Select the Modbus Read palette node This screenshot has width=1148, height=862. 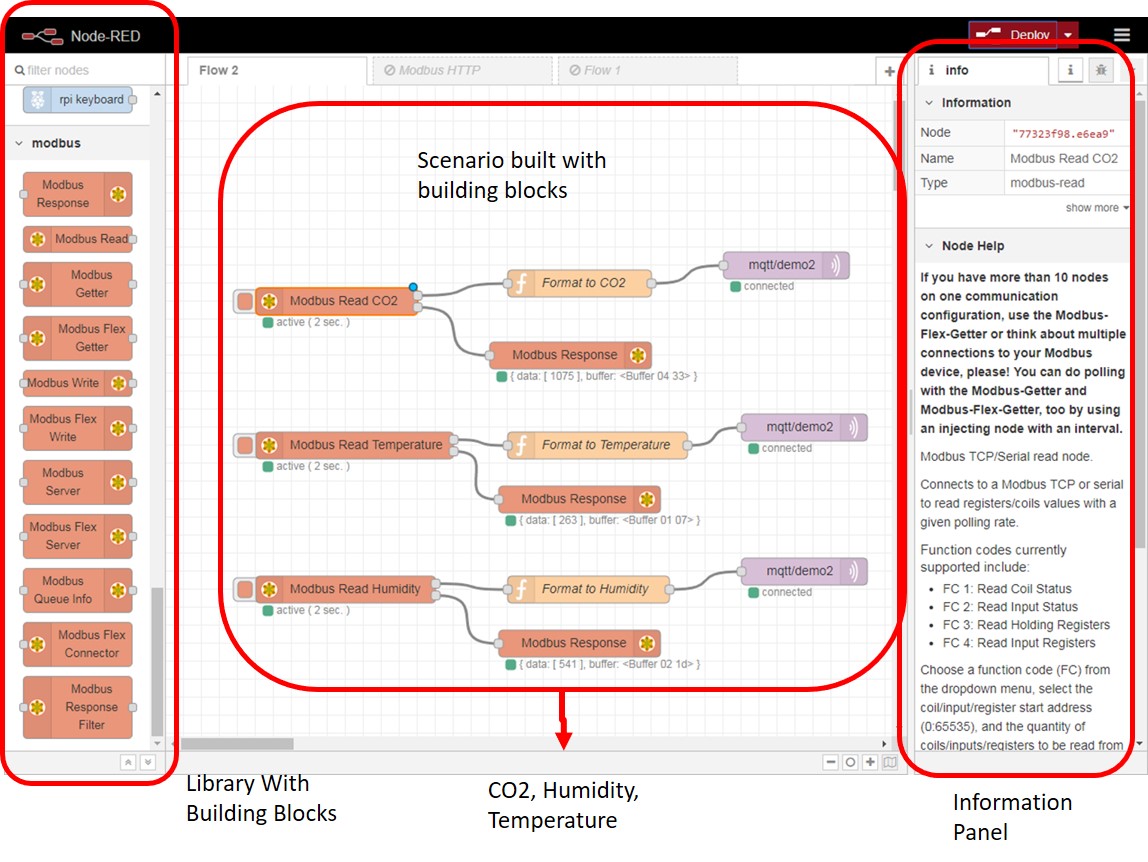coord(78,239)
